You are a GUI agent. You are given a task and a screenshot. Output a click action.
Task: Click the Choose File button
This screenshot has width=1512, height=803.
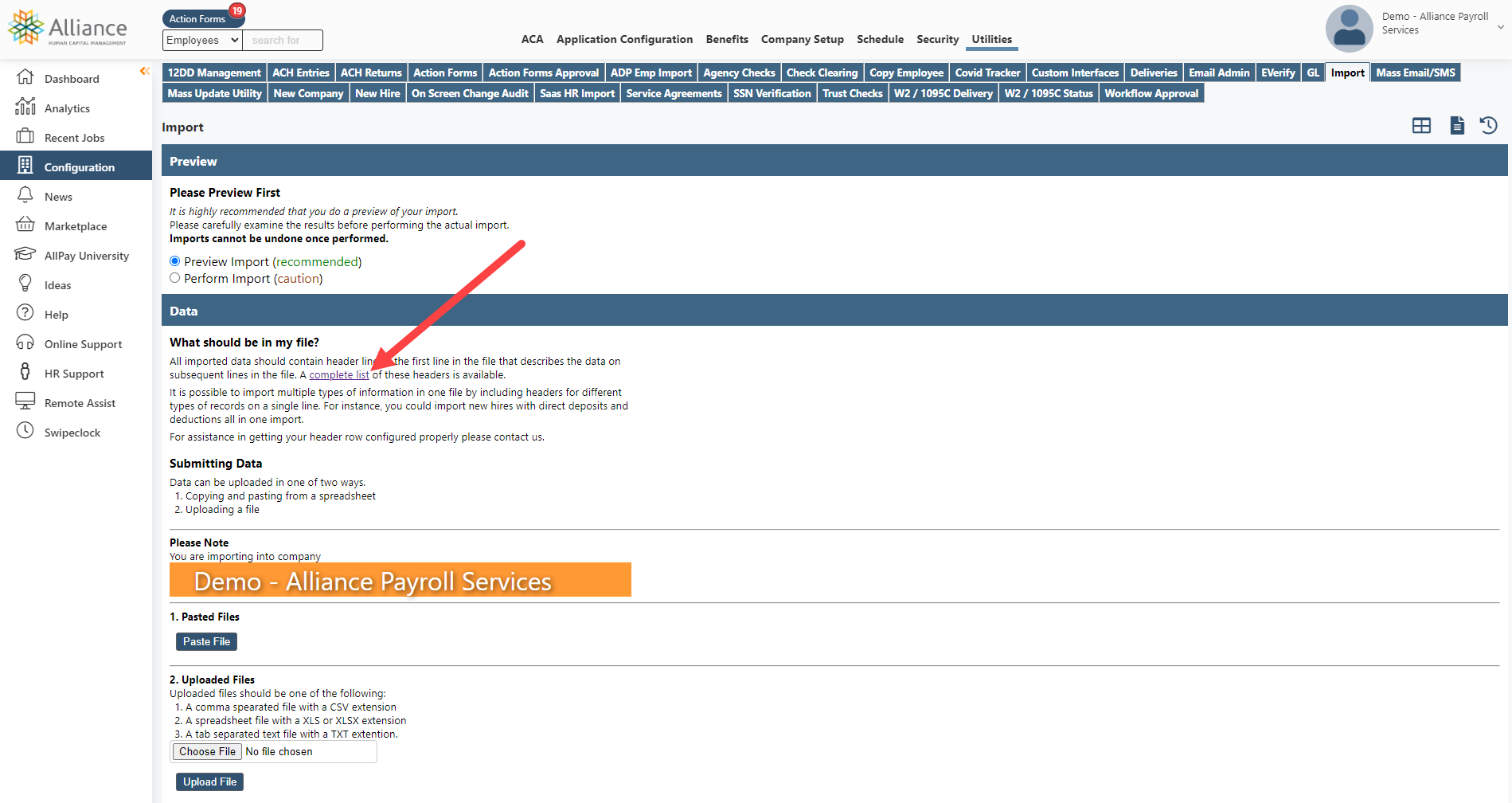207,751
